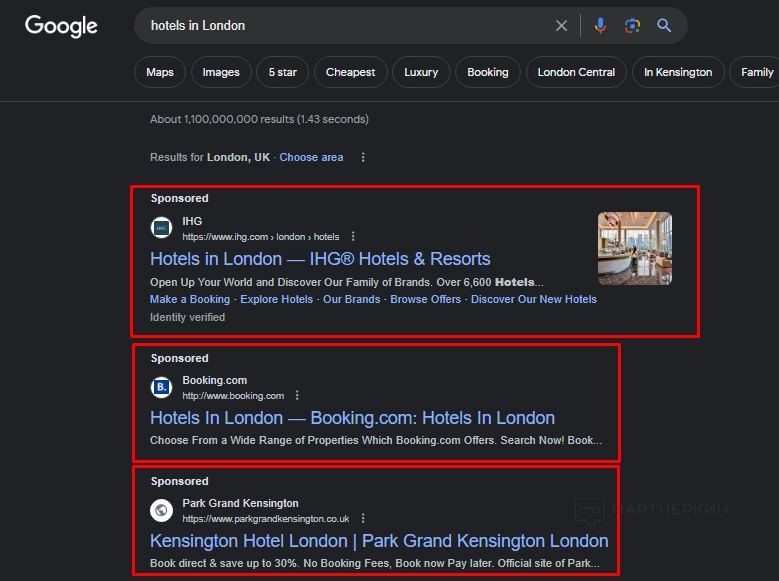The image size is (779, 581).
Task: Open the IHG 'Explore Hotels' sitelink
Action: click(276, 299)
